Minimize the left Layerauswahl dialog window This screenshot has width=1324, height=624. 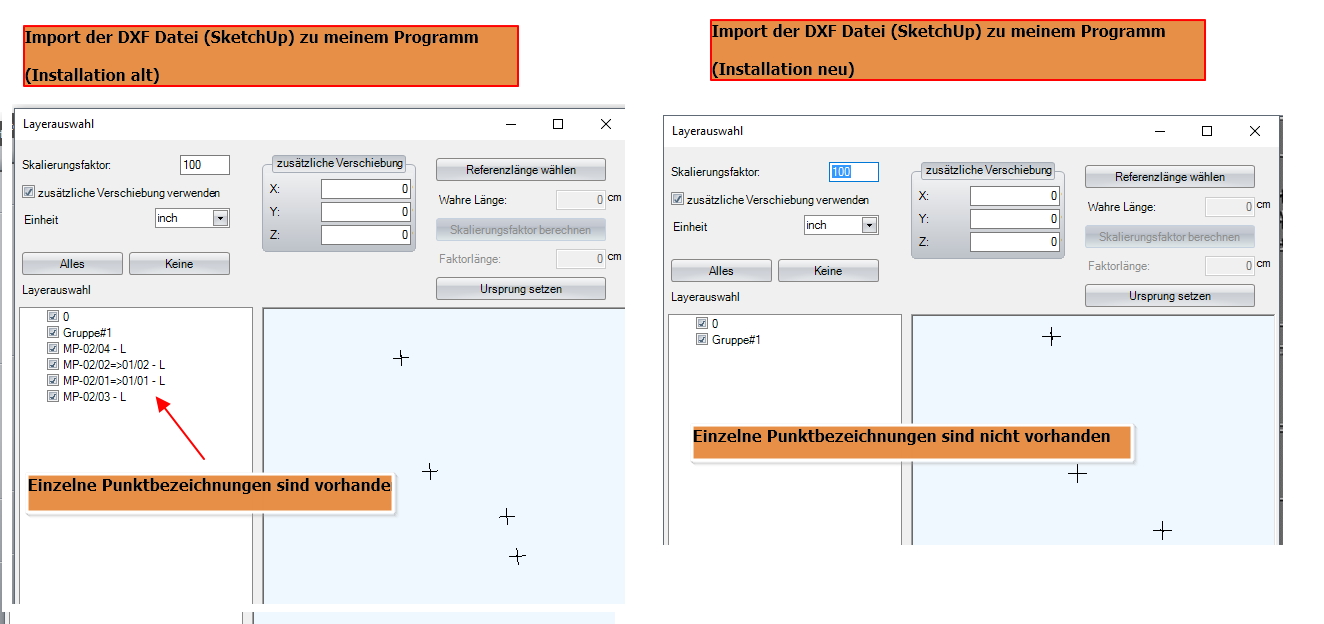511,124
